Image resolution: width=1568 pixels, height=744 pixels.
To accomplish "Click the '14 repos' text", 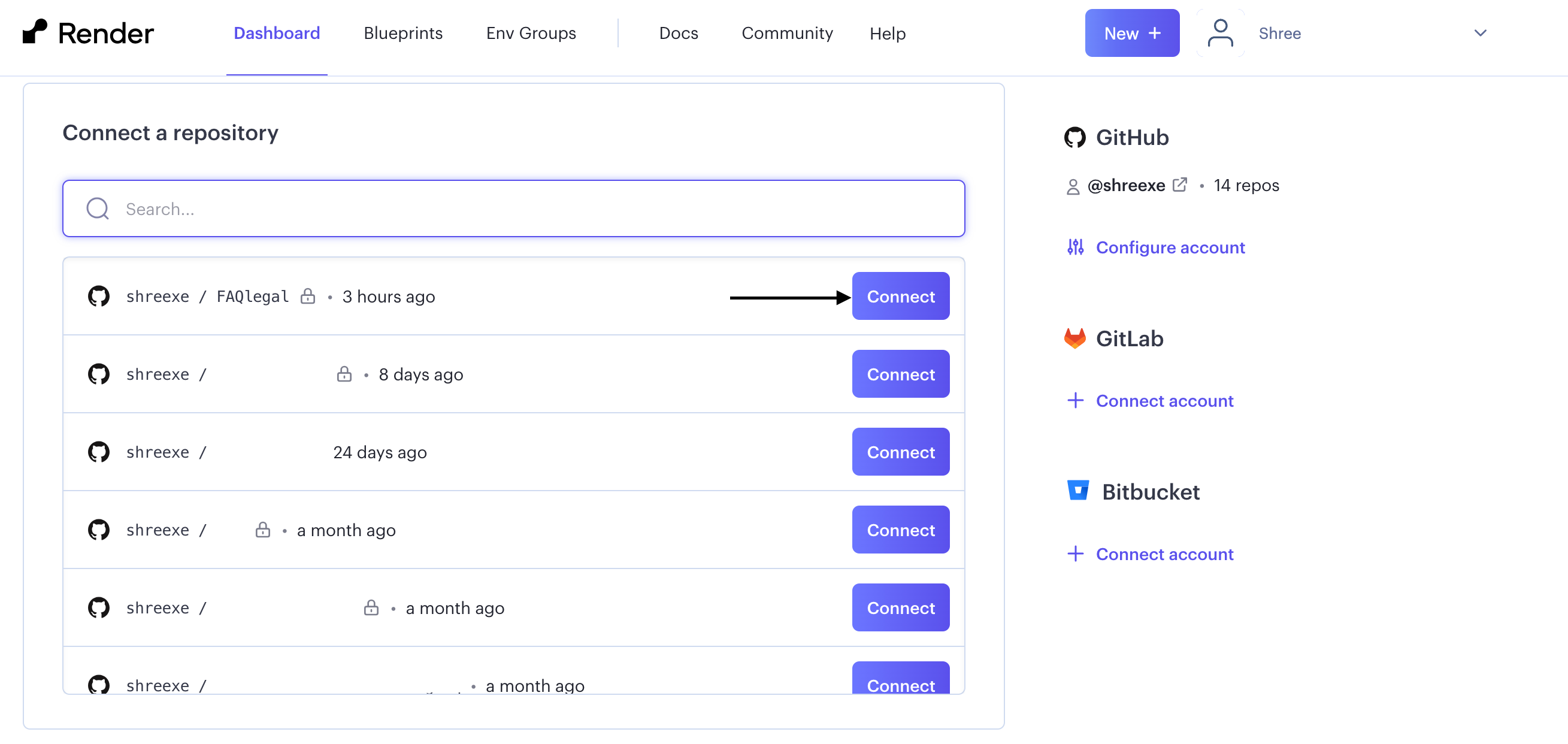I will pyautogui.click(x=1246, y=185).
